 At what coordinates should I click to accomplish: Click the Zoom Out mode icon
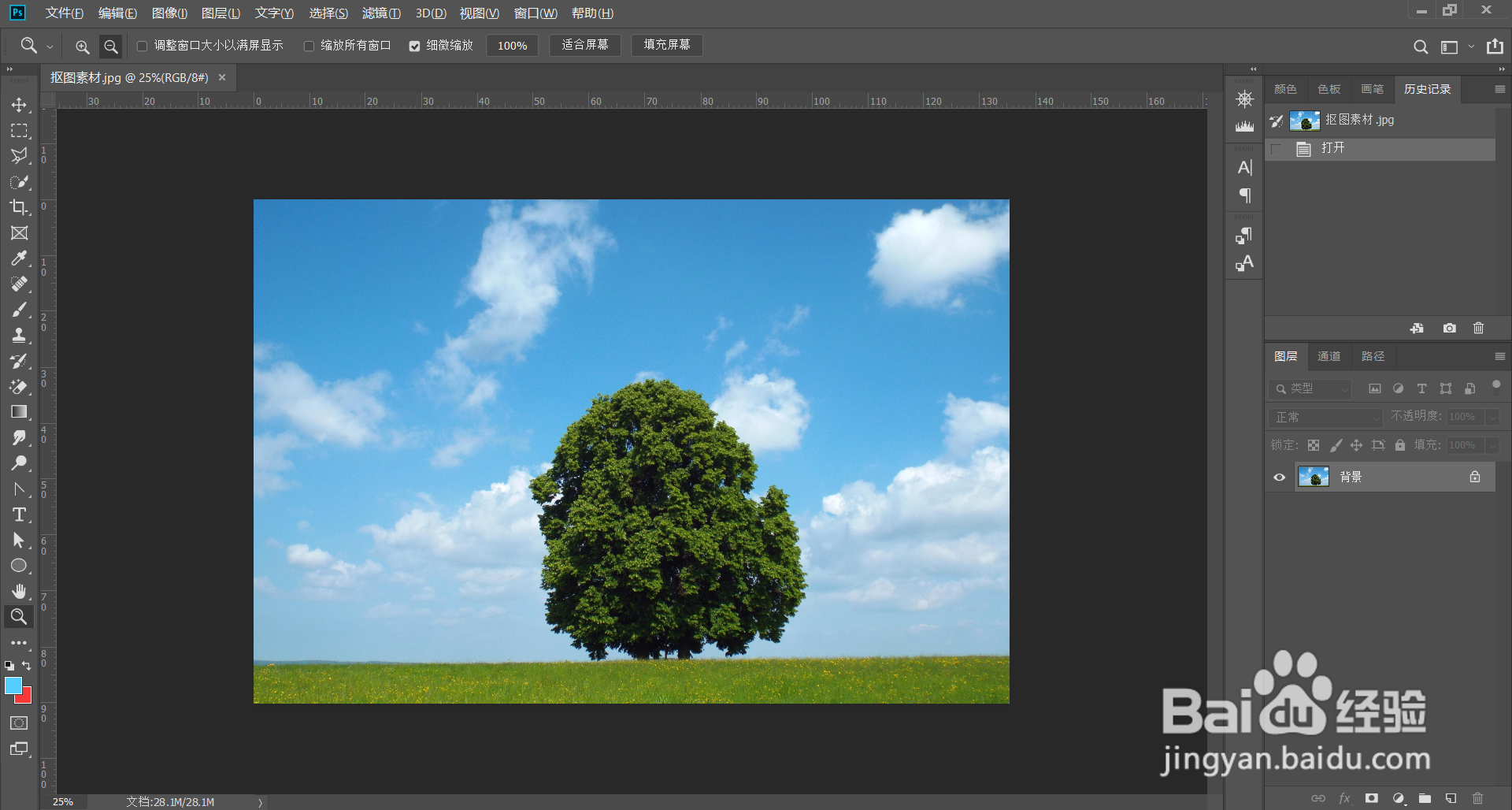click(x=111, y=46)
